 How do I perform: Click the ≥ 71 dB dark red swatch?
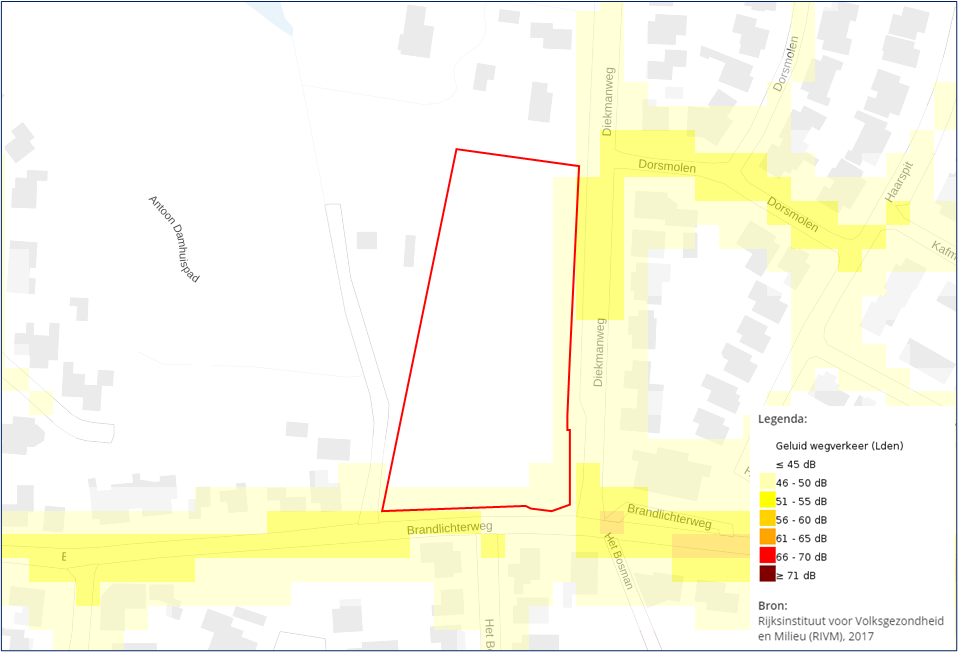coord(767,575)
